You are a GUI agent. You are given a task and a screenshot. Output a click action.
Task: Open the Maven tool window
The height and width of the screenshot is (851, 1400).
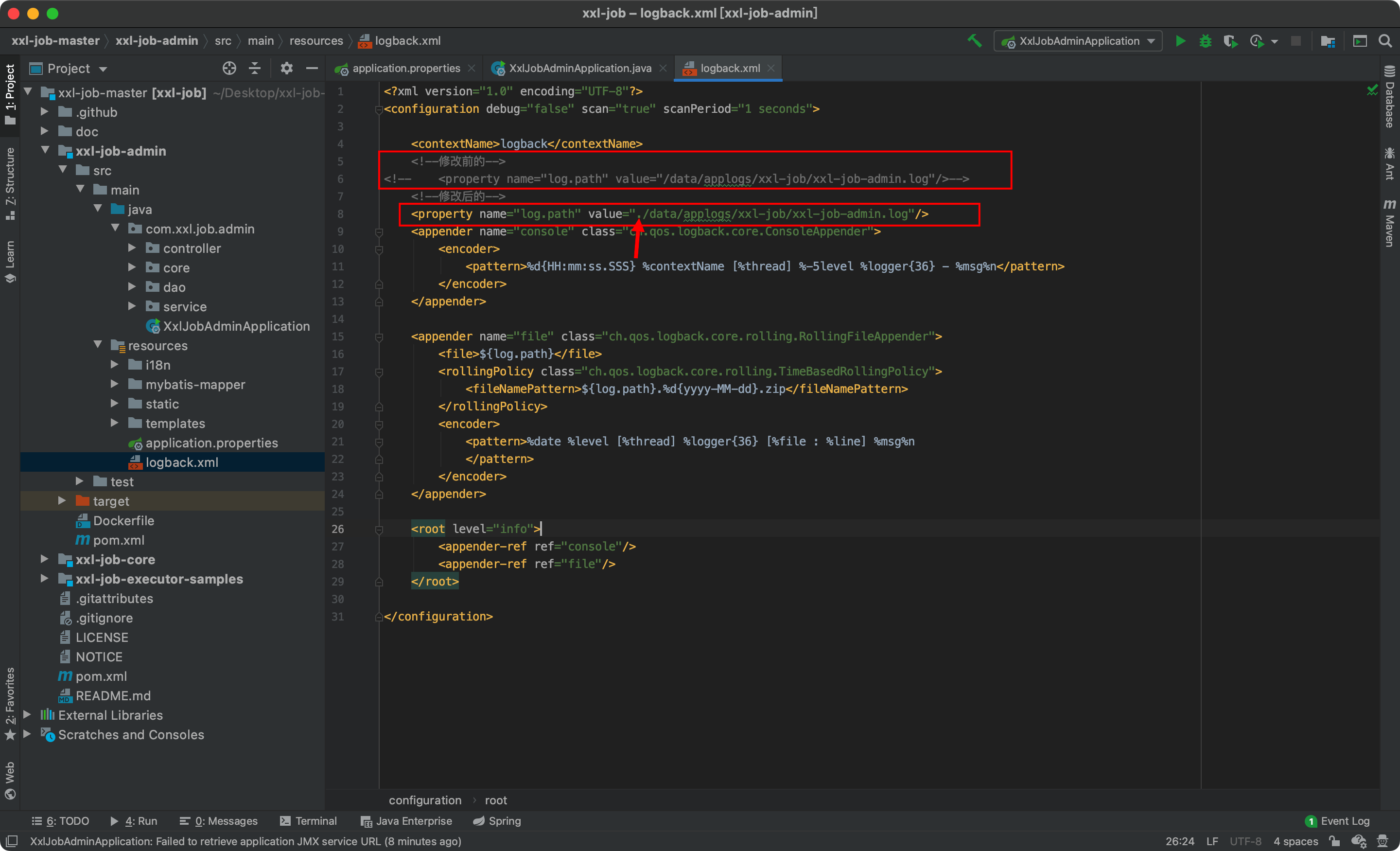[1389, 222]
